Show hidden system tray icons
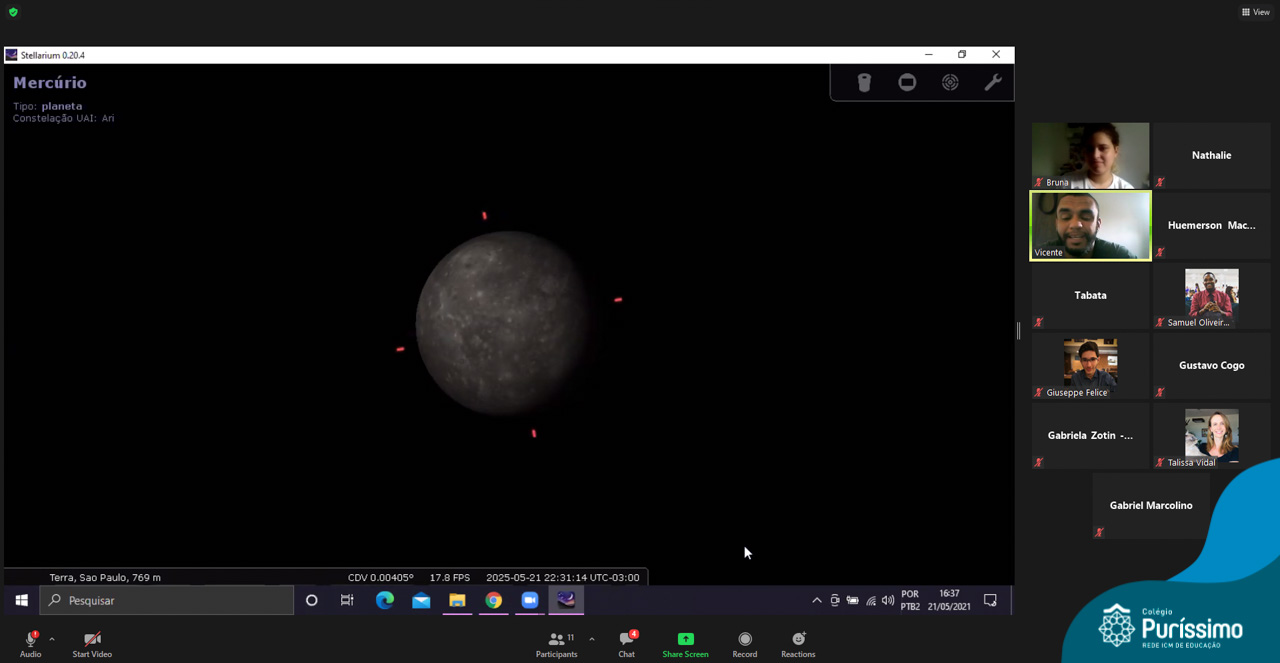The height and width of the screenshot is (663, 1280). click(817, 600)
